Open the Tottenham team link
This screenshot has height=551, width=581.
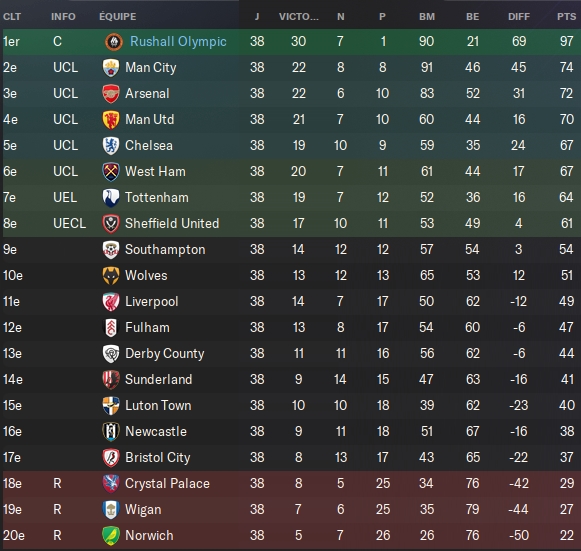click(157, 198)
